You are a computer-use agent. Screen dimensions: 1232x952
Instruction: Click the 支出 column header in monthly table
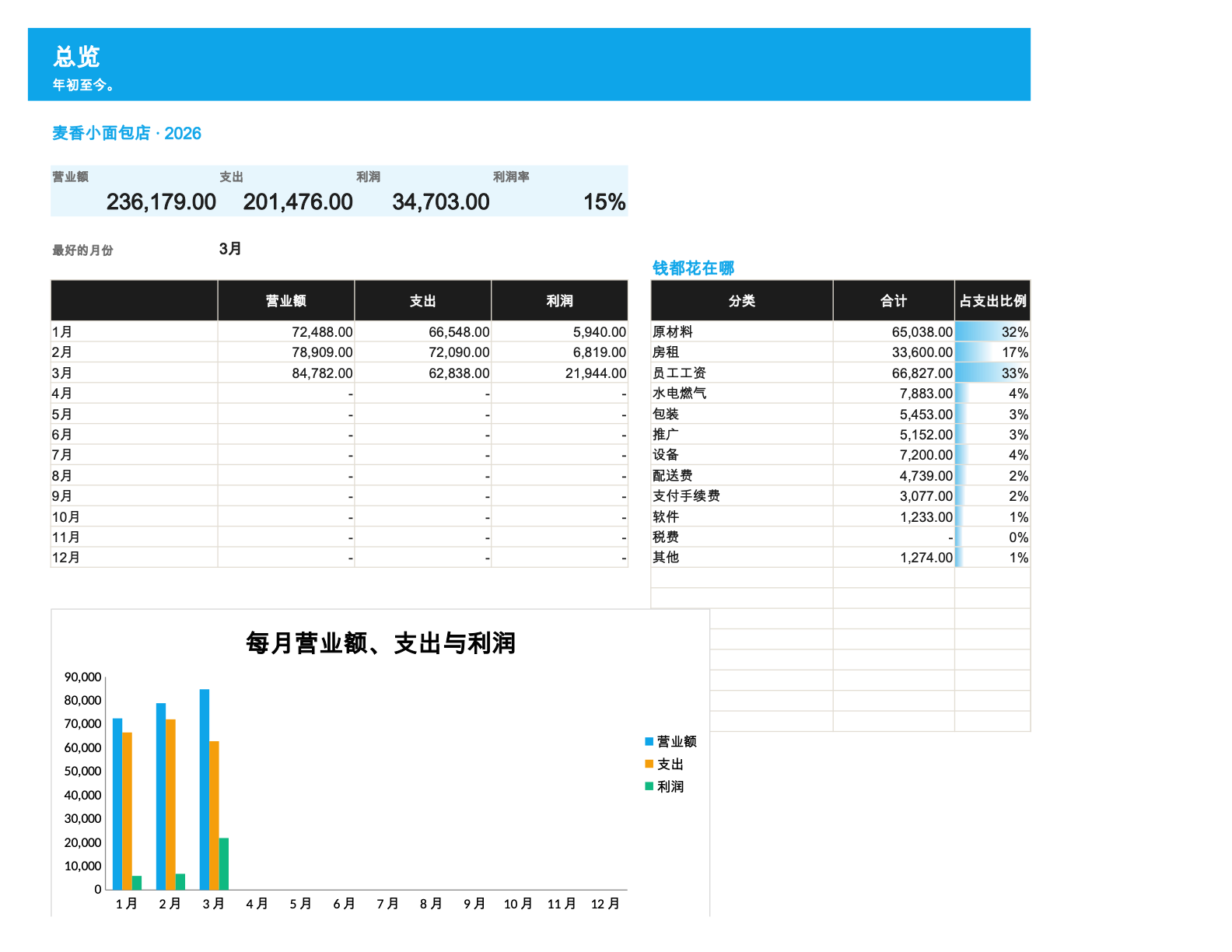click(x=423, y=301)
